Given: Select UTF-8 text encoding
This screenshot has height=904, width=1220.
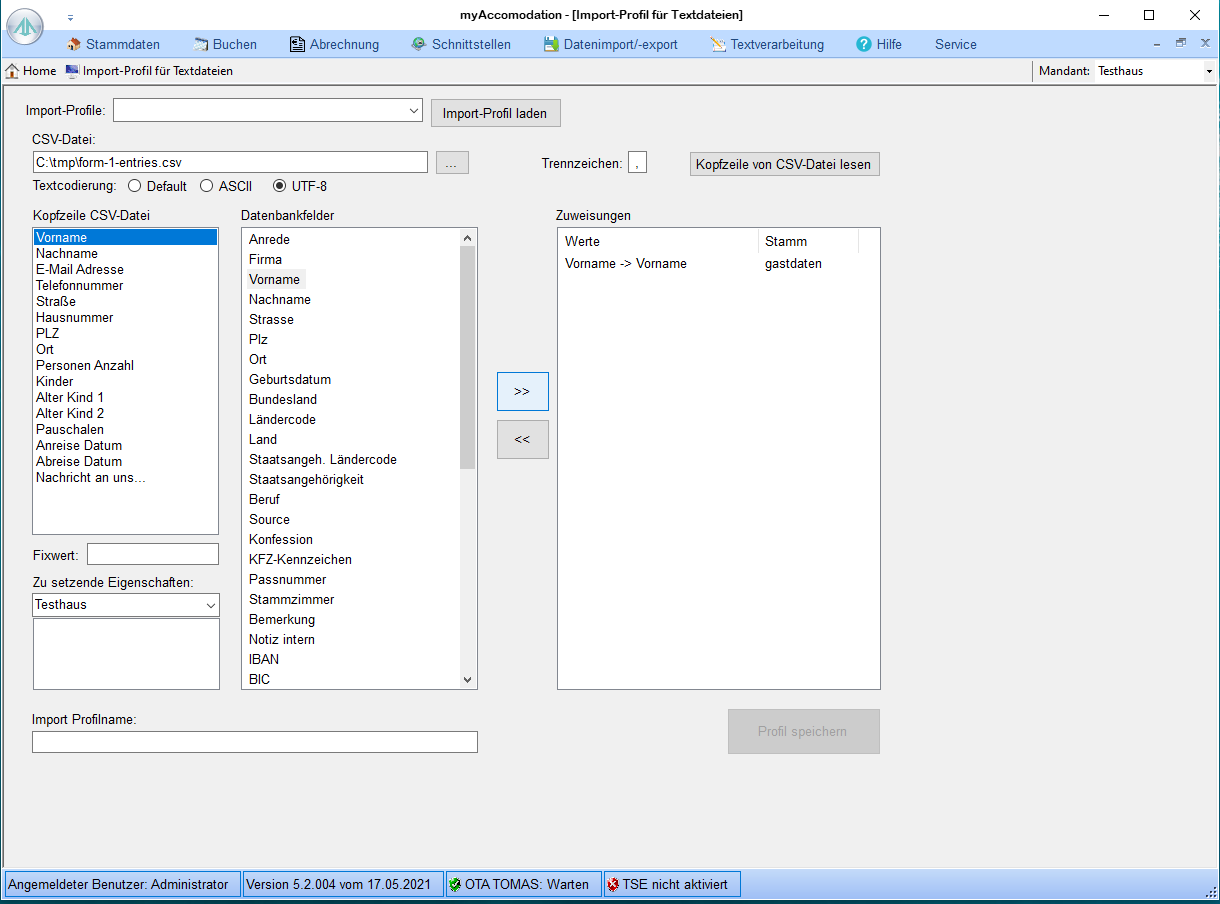Looking at the screenshot, I should coord(279,186).
